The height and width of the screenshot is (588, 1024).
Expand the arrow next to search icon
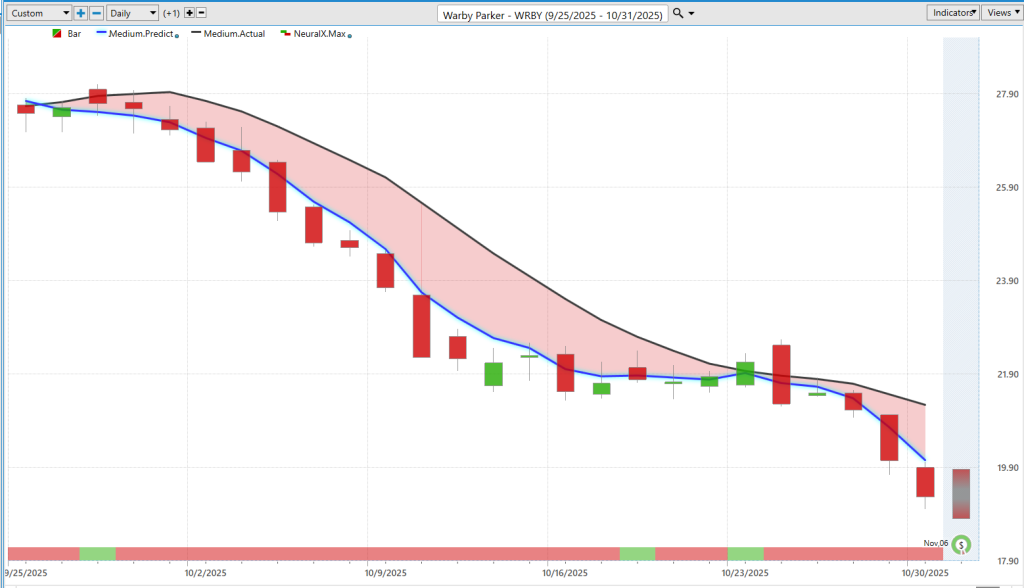click(x=692, y=14)
